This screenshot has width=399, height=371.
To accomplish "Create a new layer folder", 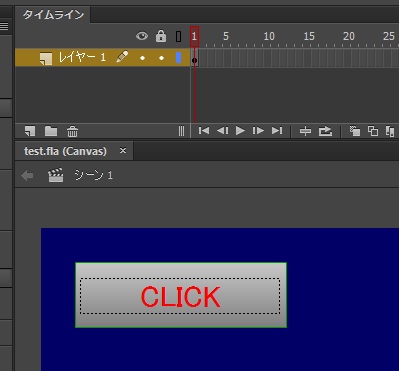I will tap(51, 131).
